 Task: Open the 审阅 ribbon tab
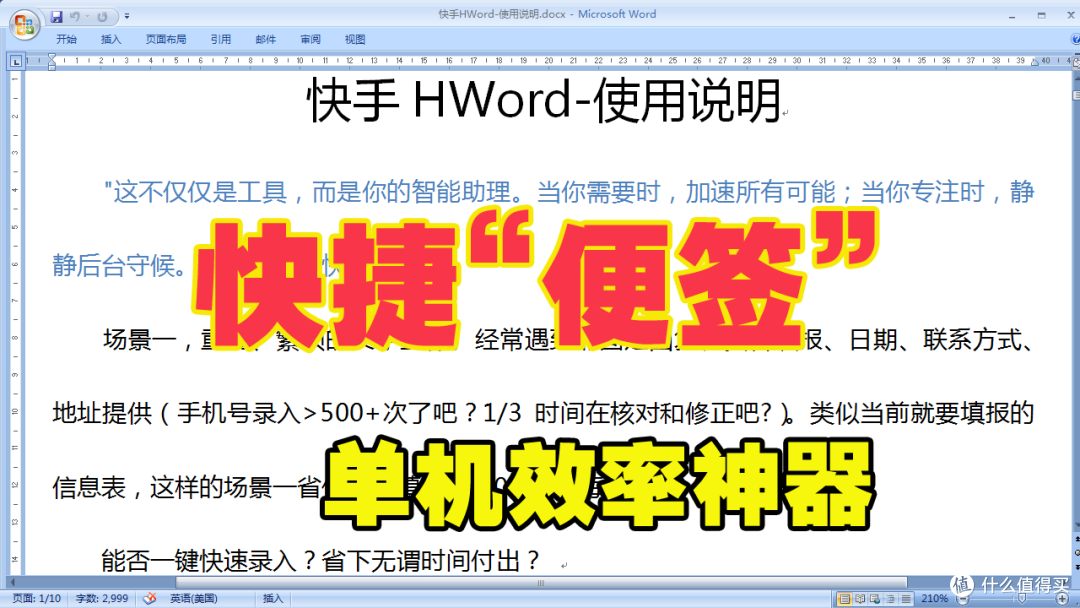point(310,39)
